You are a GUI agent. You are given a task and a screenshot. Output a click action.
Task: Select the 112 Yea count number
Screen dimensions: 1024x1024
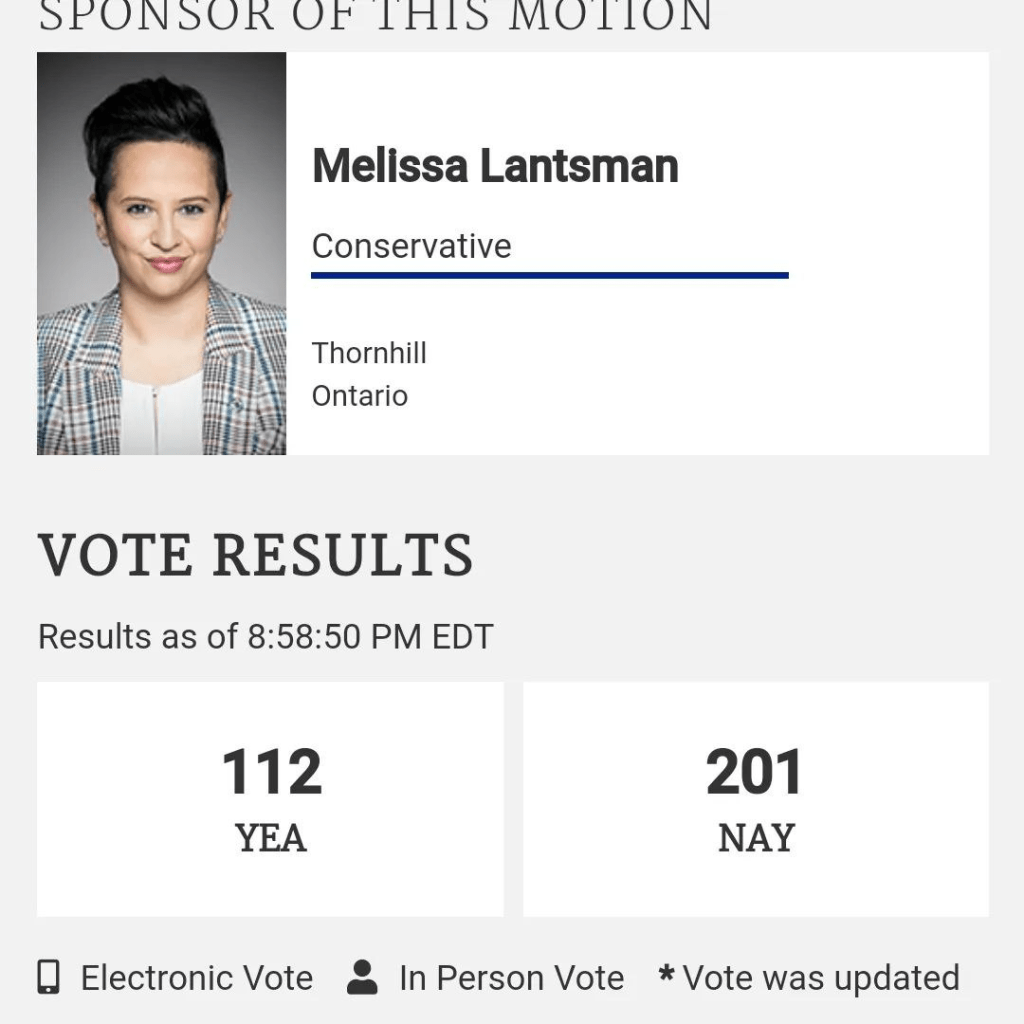coord(272,773)
